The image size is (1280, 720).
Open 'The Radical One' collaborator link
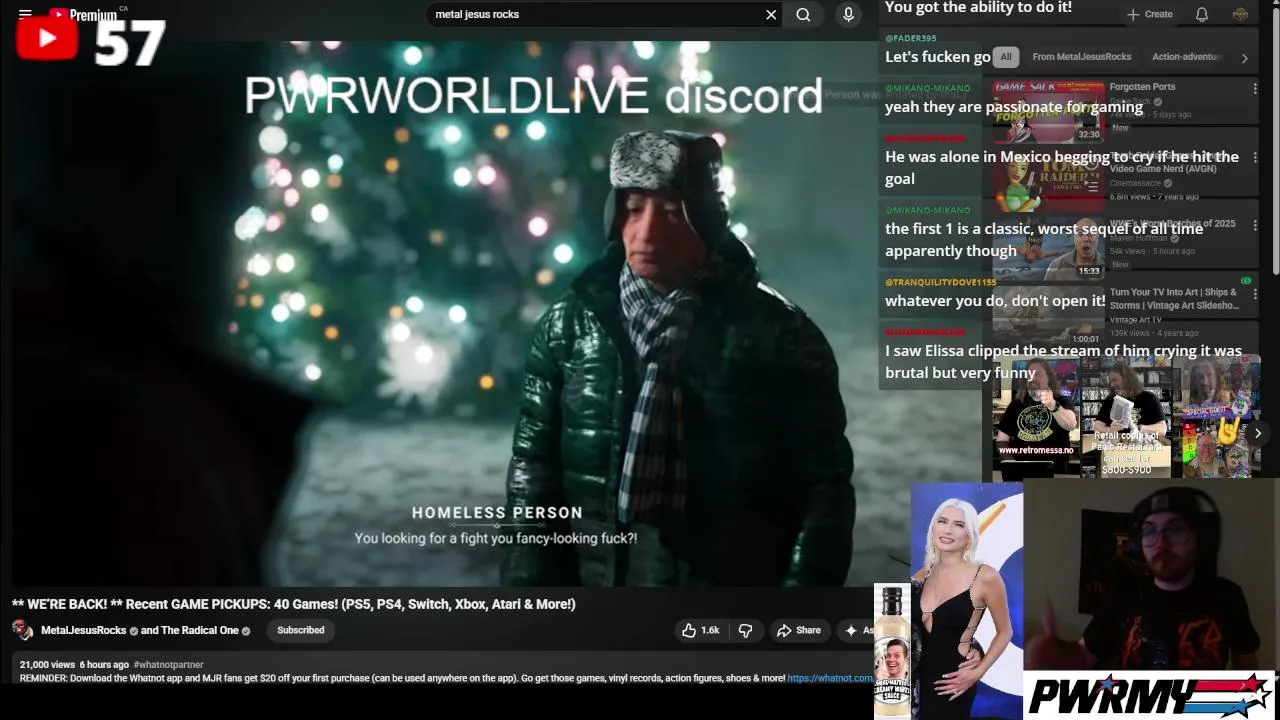(200, 630)
